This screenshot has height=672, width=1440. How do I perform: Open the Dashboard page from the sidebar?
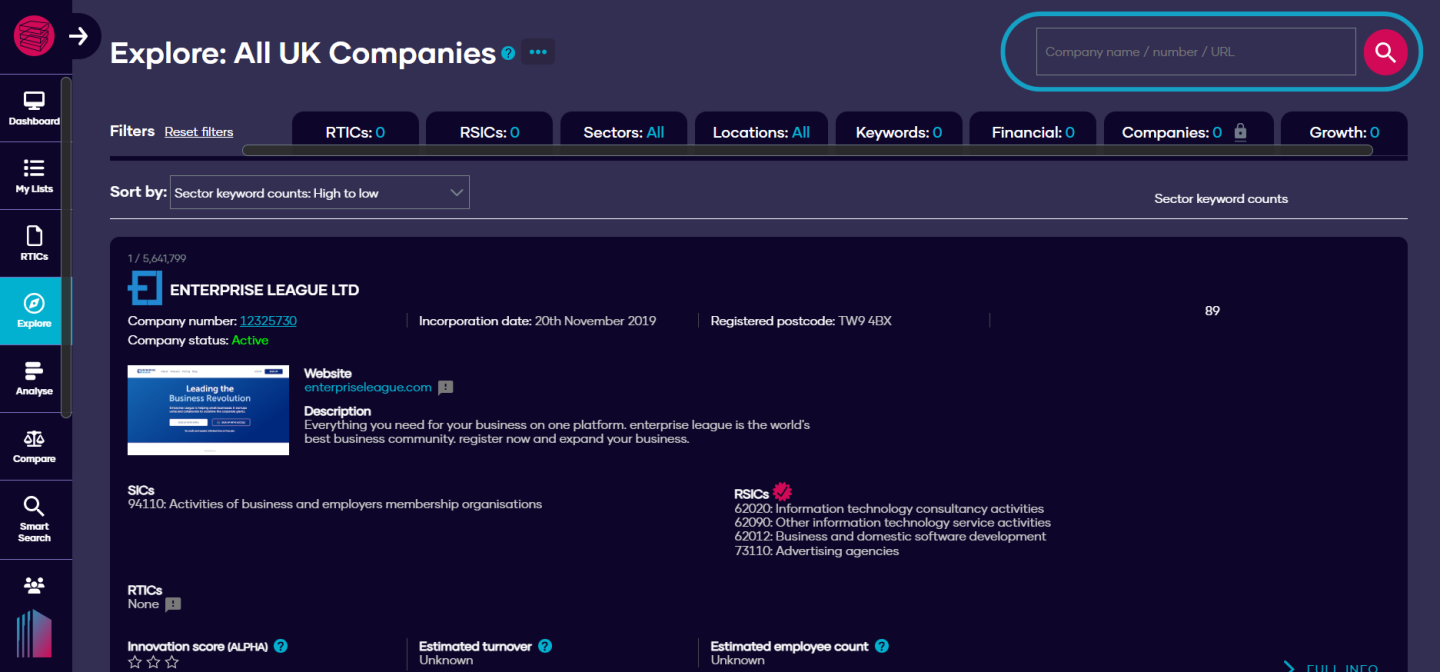(x=34, y=108)
